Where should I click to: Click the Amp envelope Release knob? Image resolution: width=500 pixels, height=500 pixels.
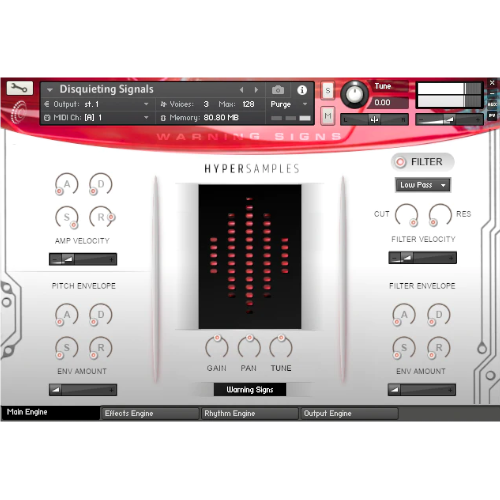click(x=101, y=217)
